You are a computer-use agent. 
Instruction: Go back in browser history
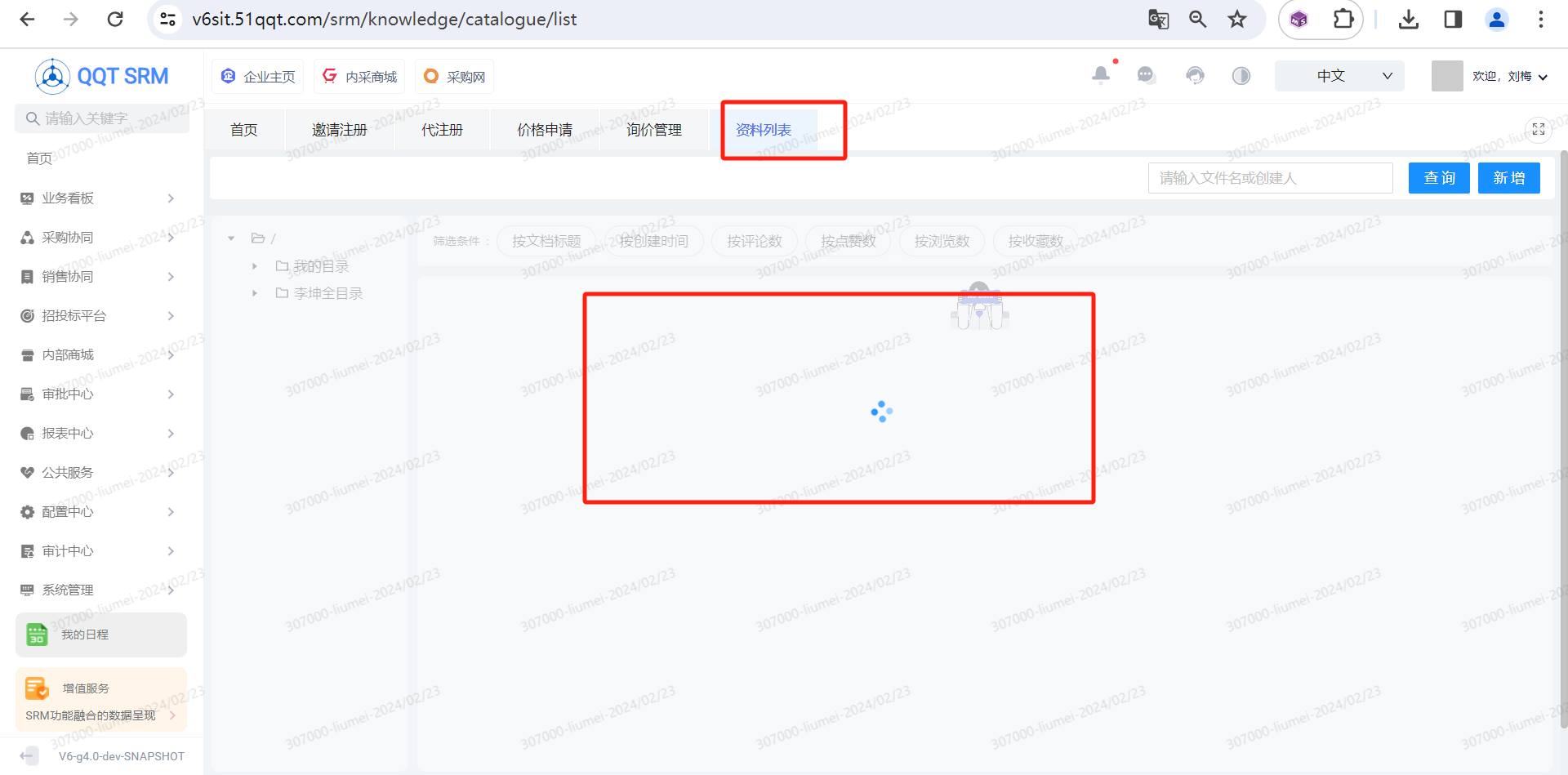(27, 19)
